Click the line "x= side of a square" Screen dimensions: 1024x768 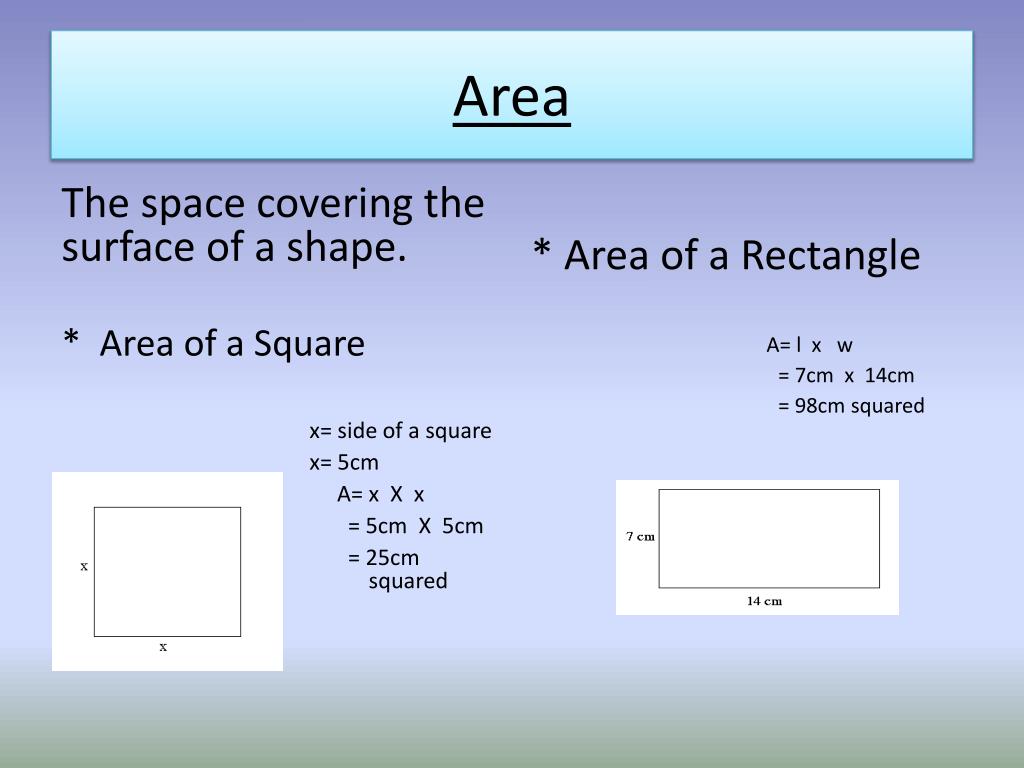pyautogui.click(x=400, y=431)
